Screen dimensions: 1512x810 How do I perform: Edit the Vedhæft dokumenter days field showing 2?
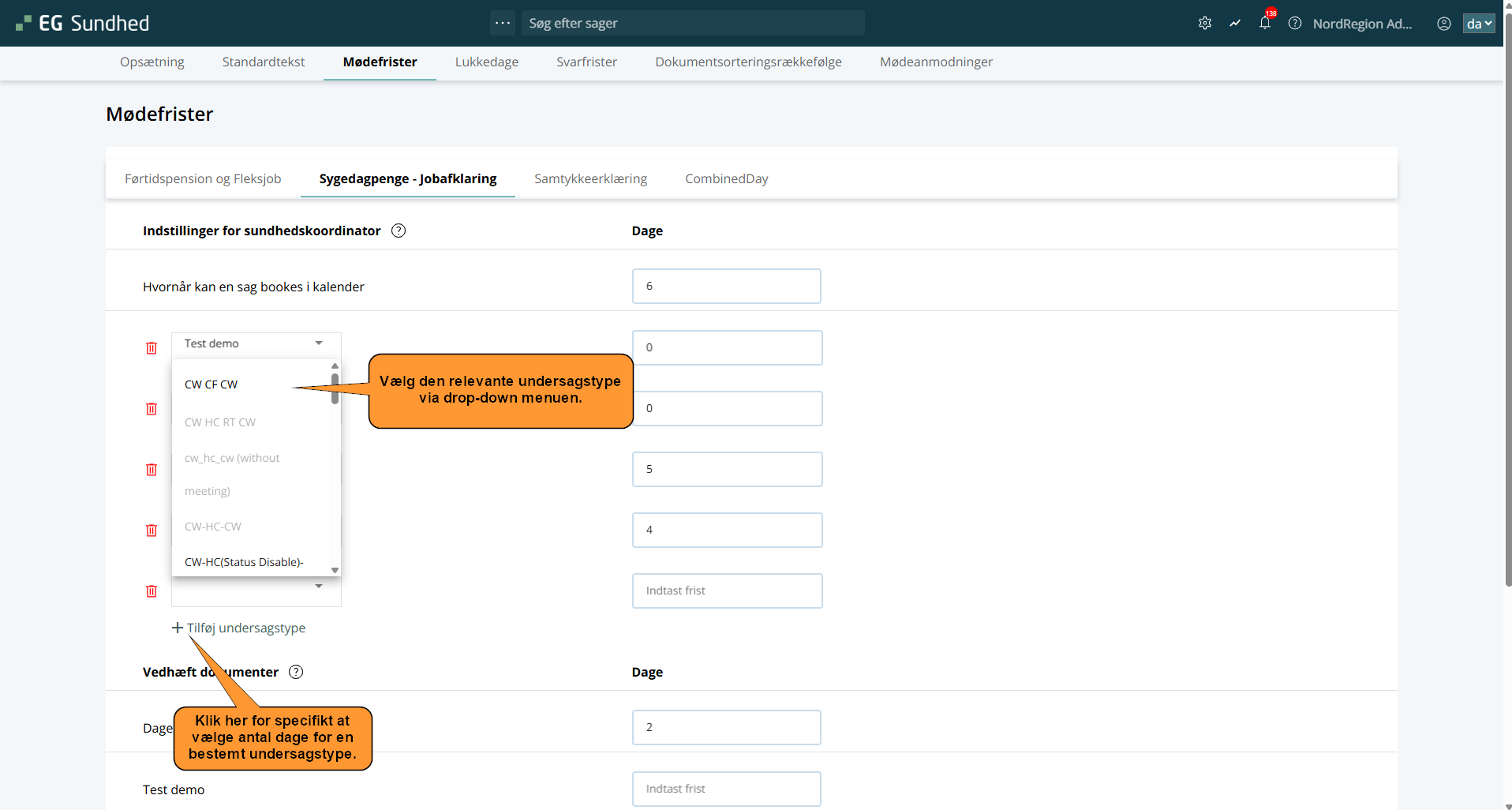pos(726,727)
